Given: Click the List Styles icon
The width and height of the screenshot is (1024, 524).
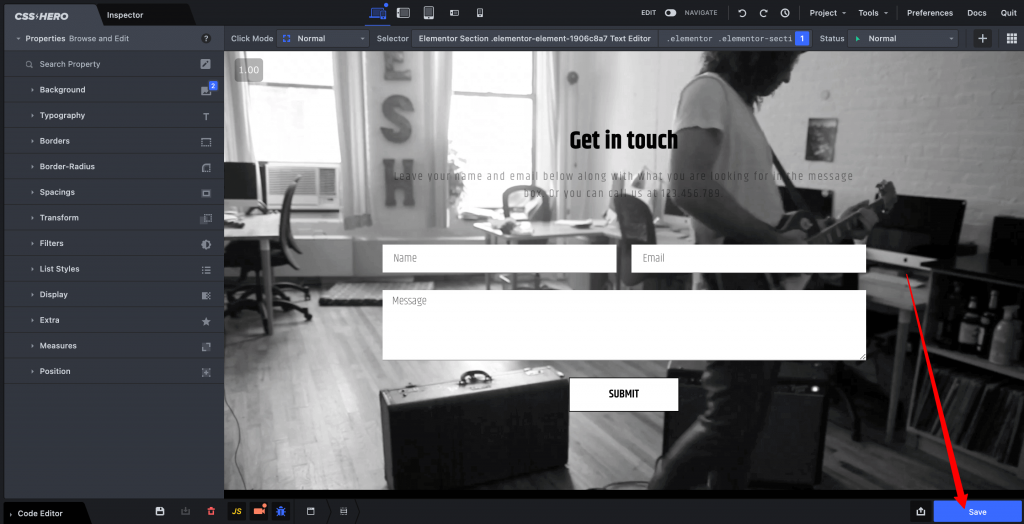Looking at the screenshot, I should pyautogui.click(x=206, y=270).
